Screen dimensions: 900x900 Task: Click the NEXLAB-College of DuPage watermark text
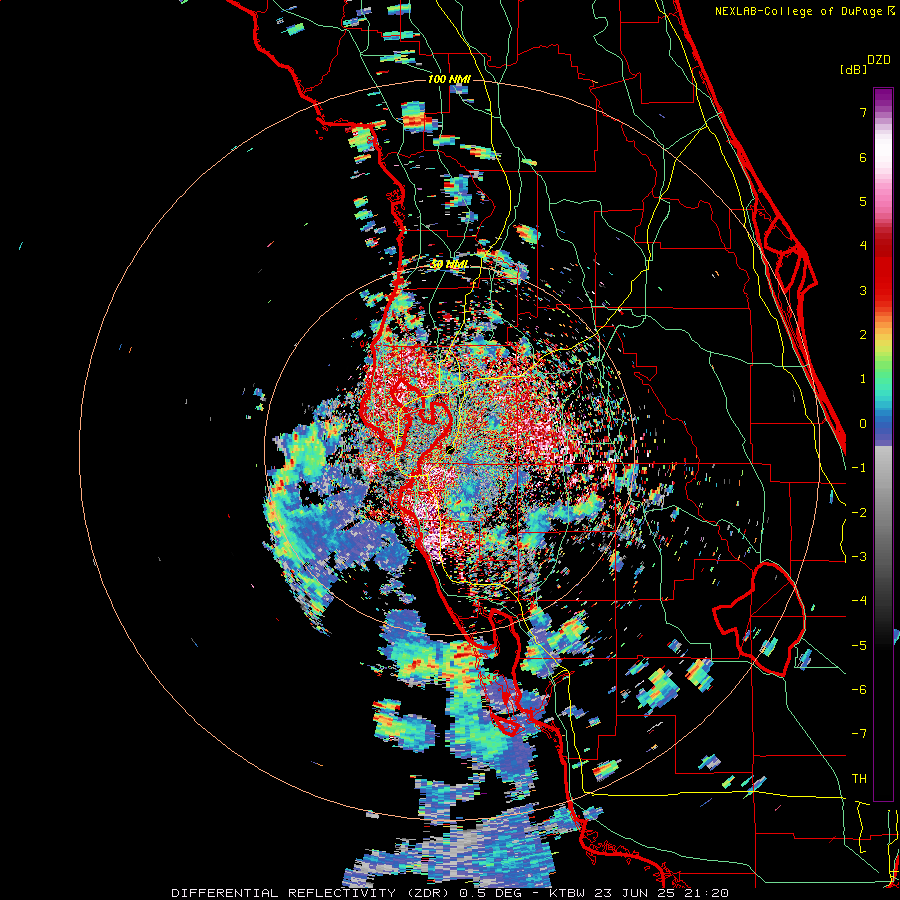[x=805, y=11]
